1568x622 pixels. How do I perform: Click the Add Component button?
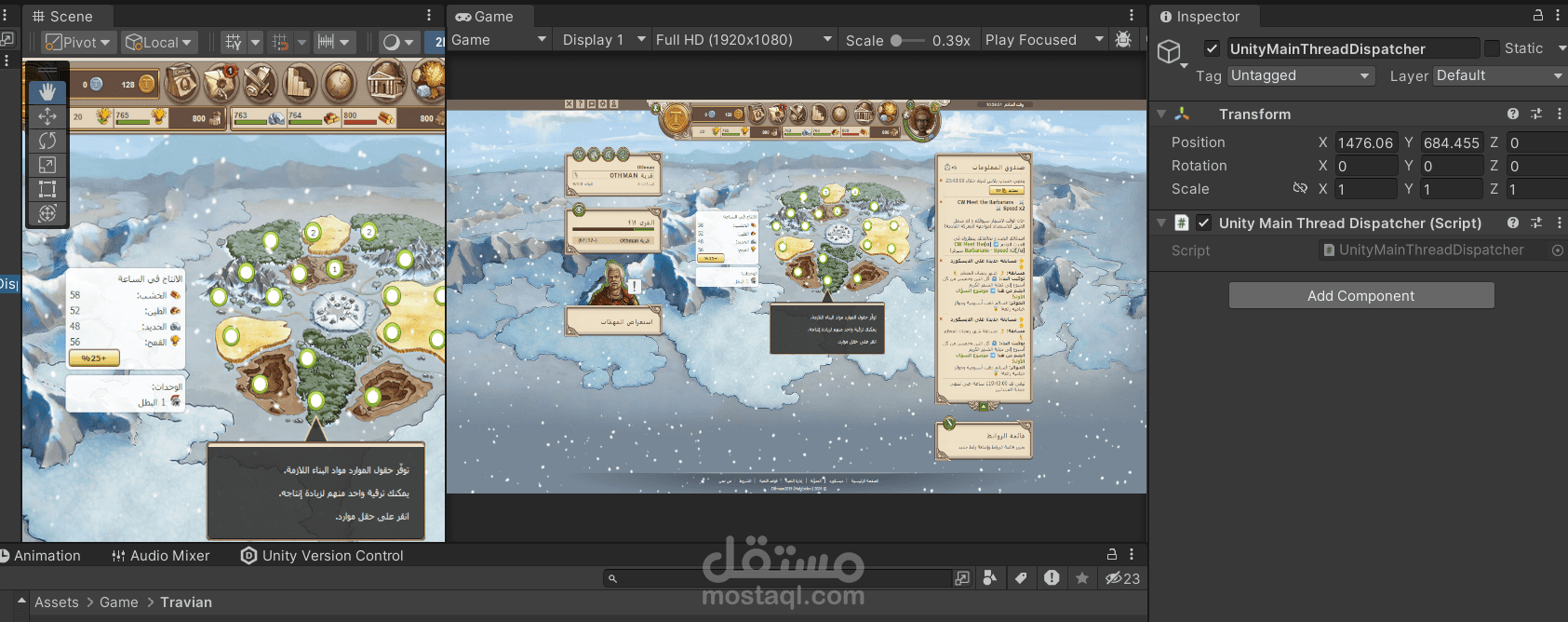click(x=1361, y=295)
